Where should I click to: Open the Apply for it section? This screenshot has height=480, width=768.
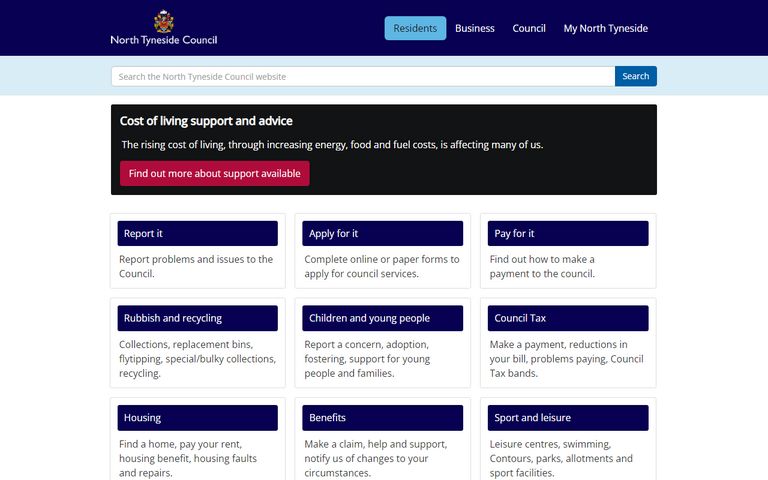click(383, 233)
